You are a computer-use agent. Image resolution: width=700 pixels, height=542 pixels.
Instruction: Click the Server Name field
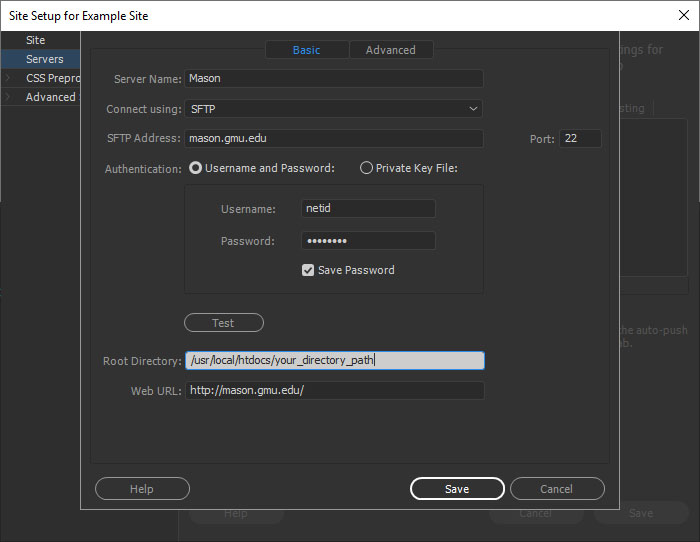334,78
